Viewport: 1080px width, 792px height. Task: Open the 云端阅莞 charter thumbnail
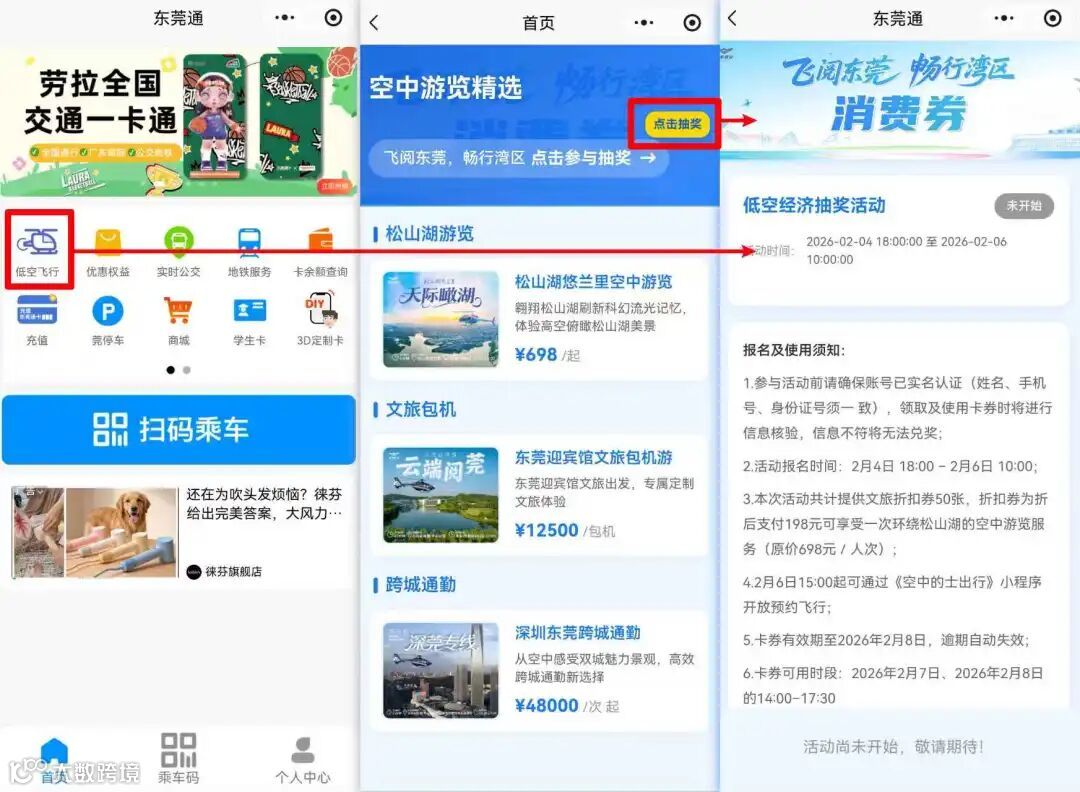(441, 494)
